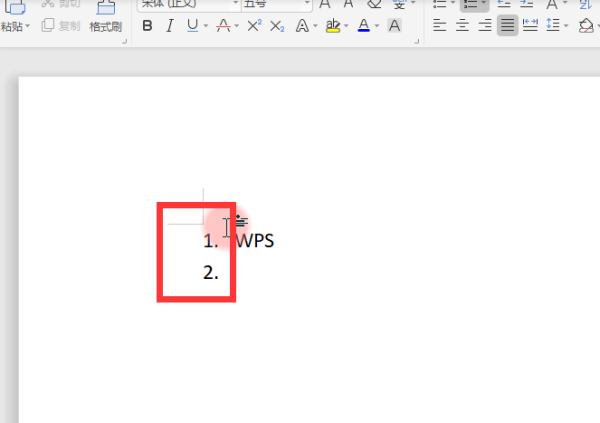Apply blue font color
The image size is (600, 423).
click(x=364, y=26)
